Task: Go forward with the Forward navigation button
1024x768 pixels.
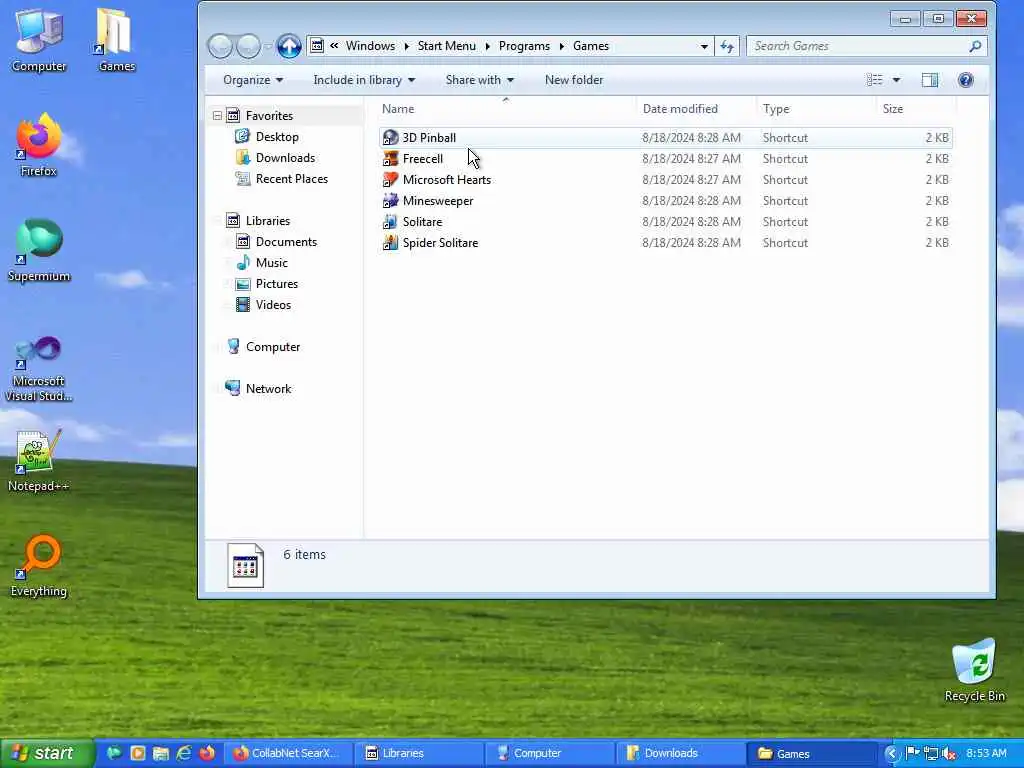Action: click(248, 46)
